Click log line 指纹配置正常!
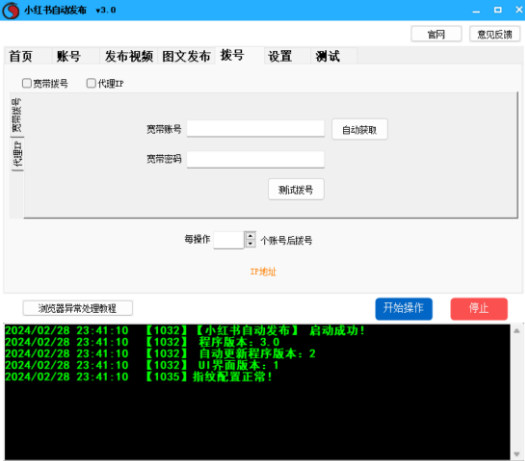This screenshot has width=525, height=461. click(139, 377)
